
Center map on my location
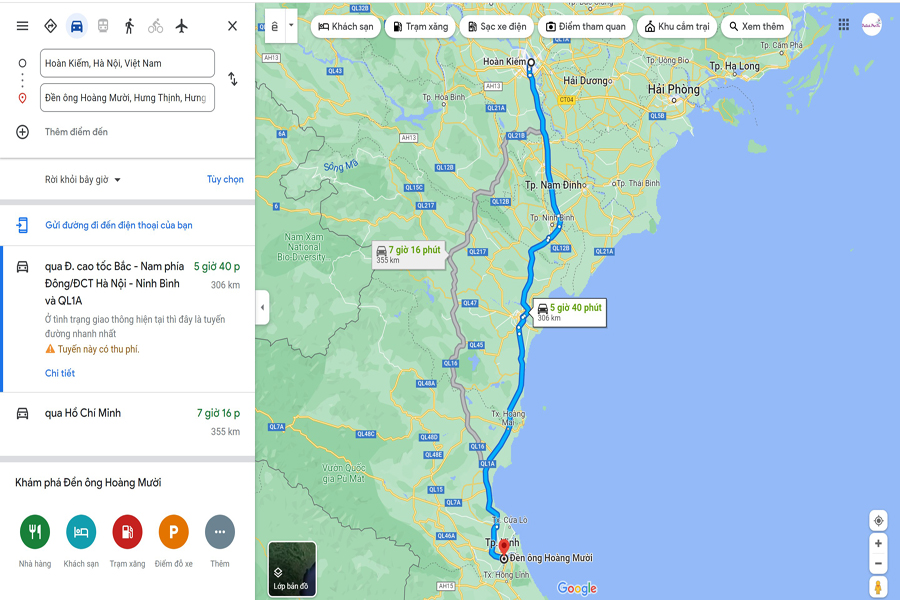click(878, 521)
